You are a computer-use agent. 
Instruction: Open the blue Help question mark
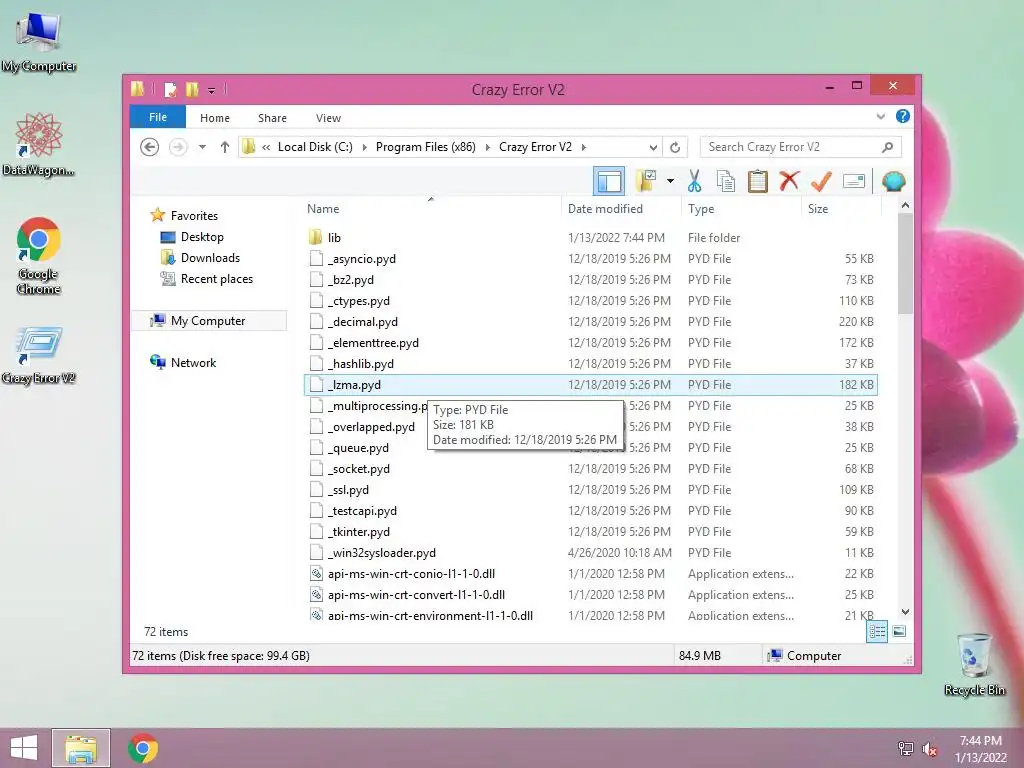click(x=903, y=116)
